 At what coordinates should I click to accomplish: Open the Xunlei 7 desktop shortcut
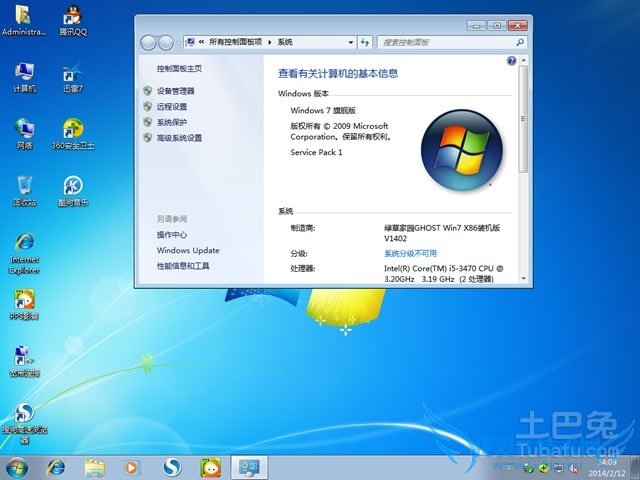72,75
